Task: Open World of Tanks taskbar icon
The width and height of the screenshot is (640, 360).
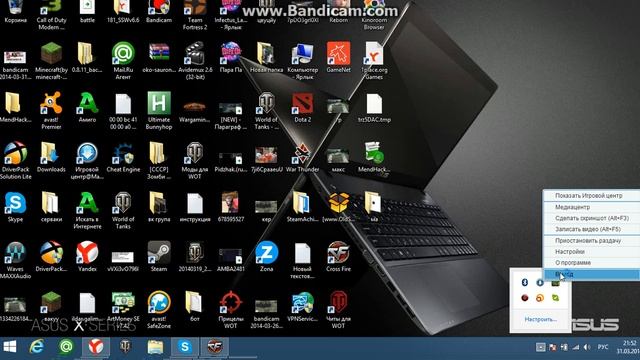Action: point(125,347)
